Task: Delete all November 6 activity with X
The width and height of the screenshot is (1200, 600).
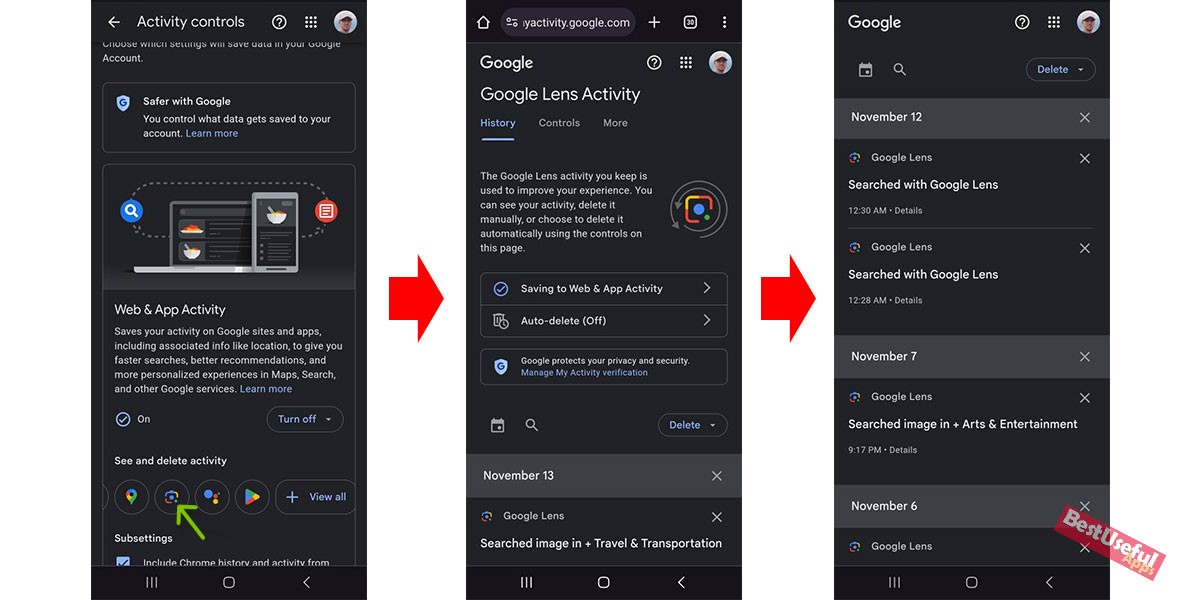Action: (1085, 506)
